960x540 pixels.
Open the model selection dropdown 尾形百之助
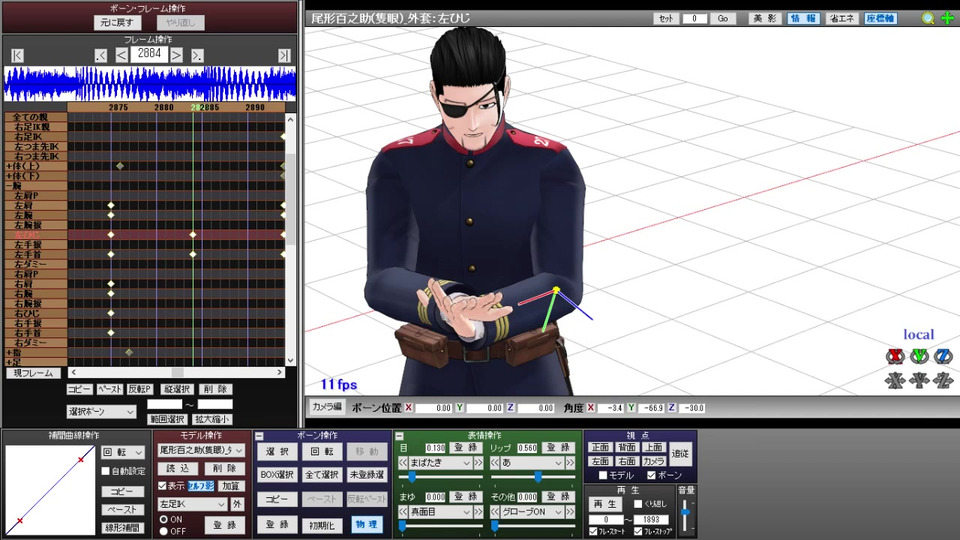point(201,450)
